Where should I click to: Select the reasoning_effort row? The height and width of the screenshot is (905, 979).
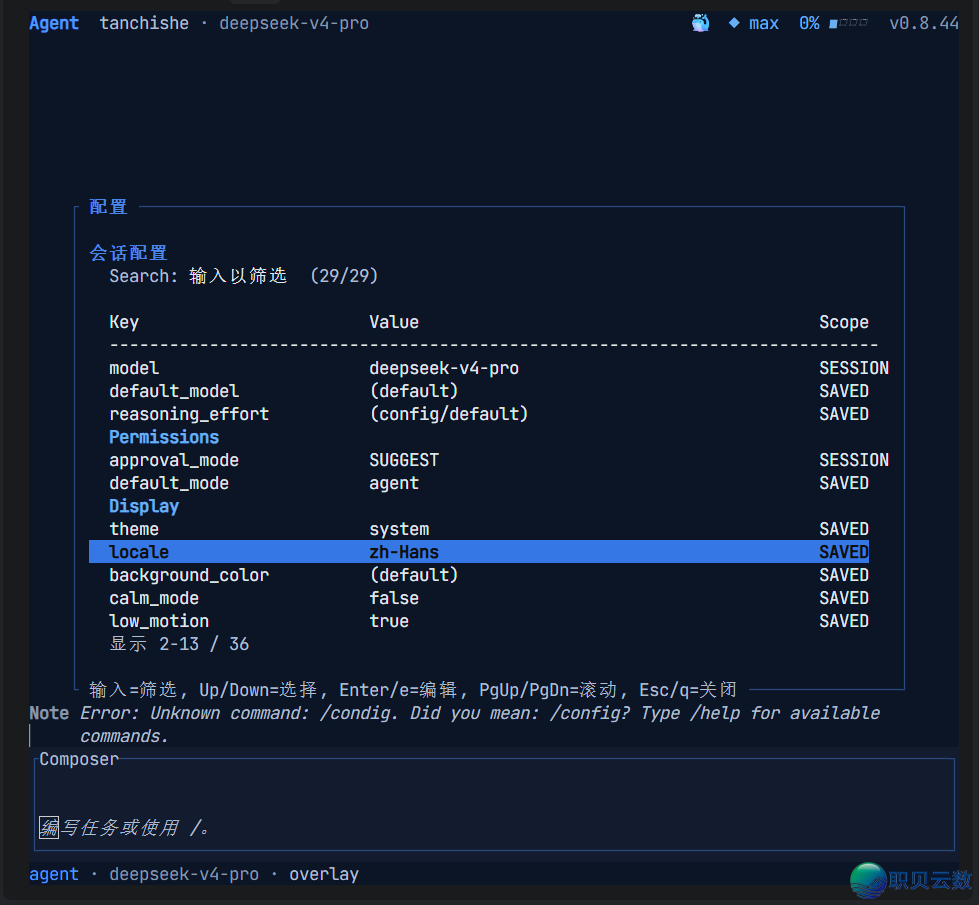click(489, 414)
